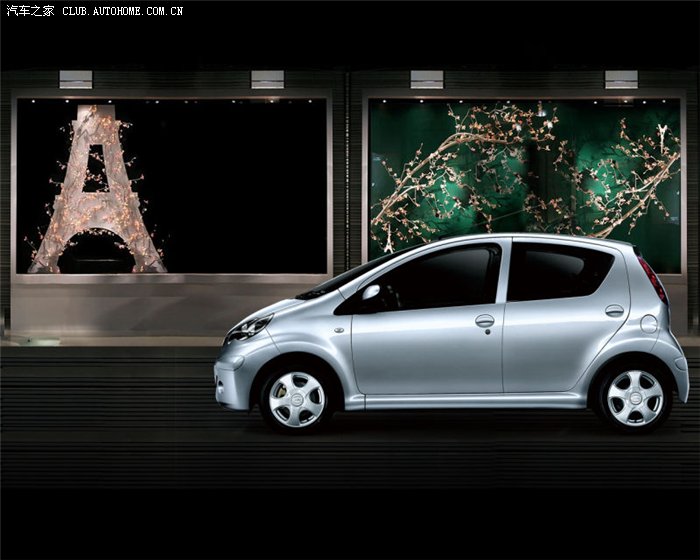Click the car's silver roof

[520, 239]
